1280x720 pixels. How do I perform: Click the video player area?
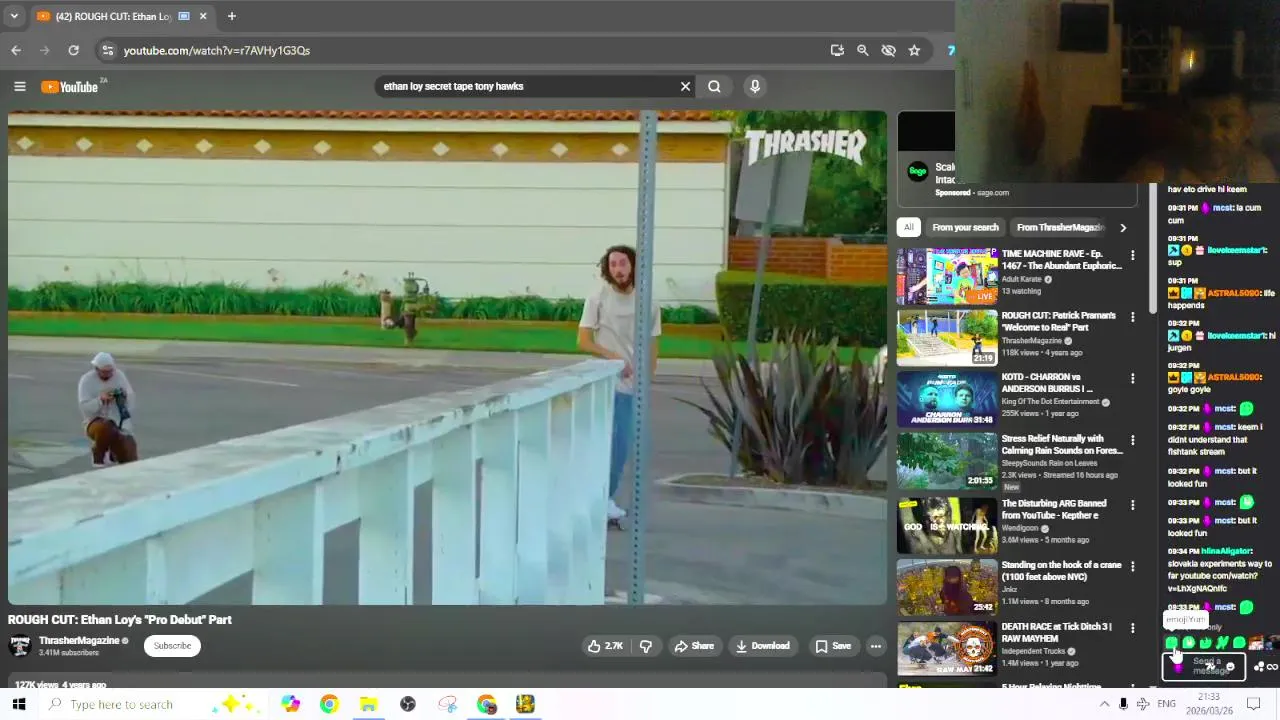[447, 357]
